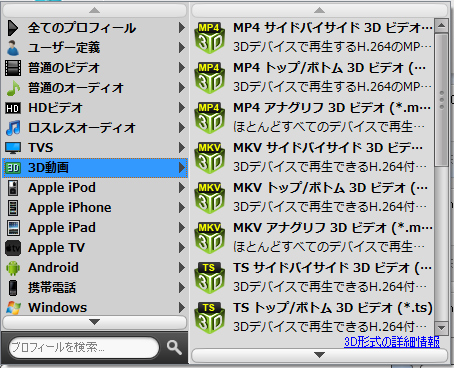Click the Android robot icon
This screenshot has height=368, width=456.
pos(13,268)
